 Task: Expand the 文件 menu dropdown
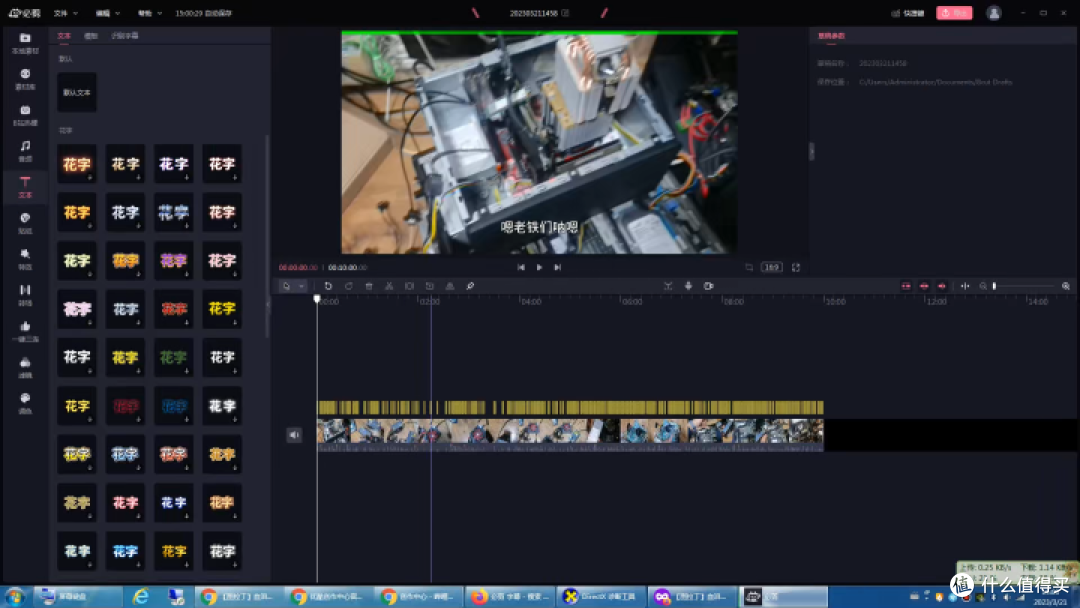(66, 13)
